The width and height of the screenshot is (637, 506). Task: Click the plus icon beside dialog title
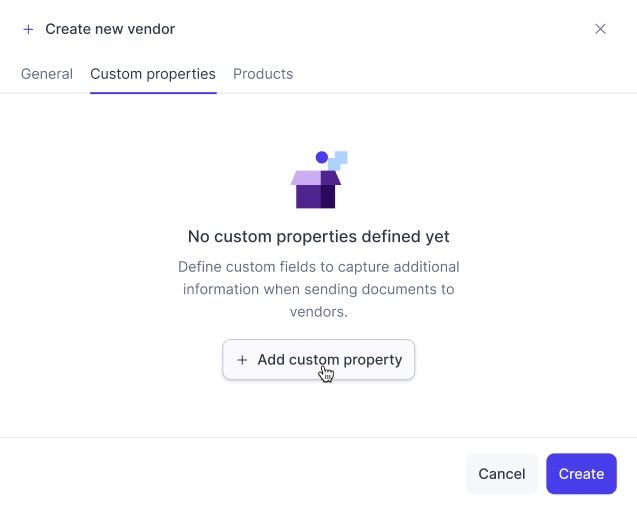(28, 29)
